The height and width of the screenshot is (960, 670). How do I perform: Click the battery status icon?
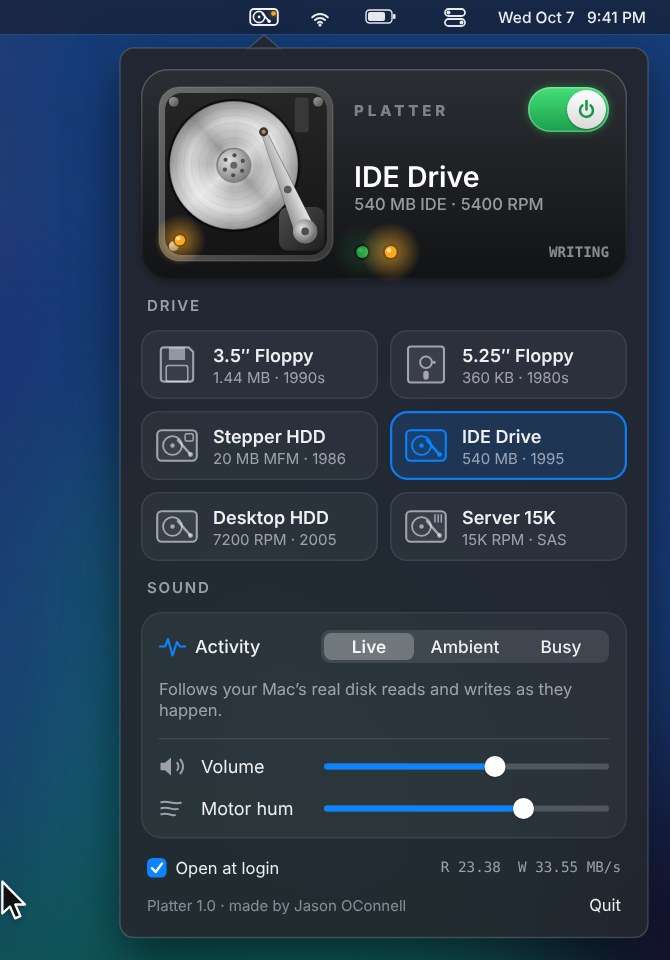point(380,17)
